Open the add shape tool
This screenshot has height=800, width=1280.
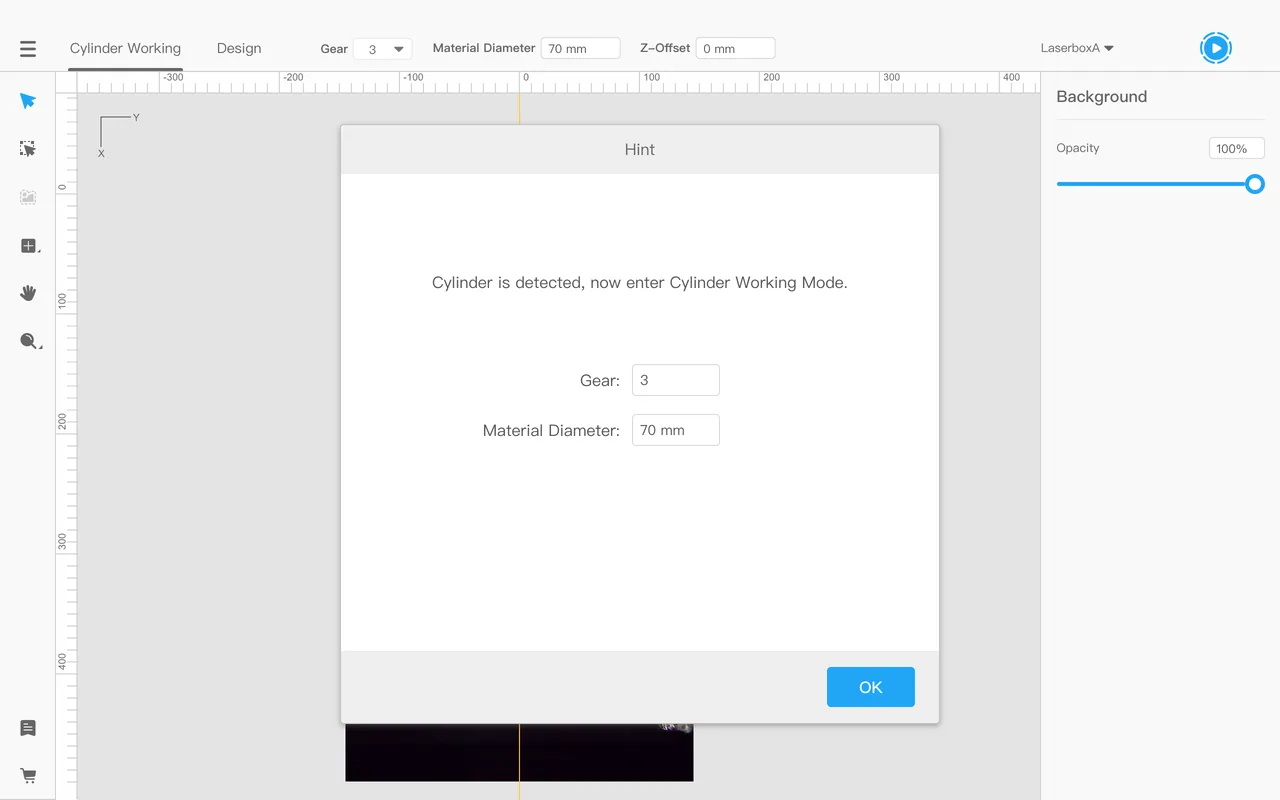coord(29,246)
